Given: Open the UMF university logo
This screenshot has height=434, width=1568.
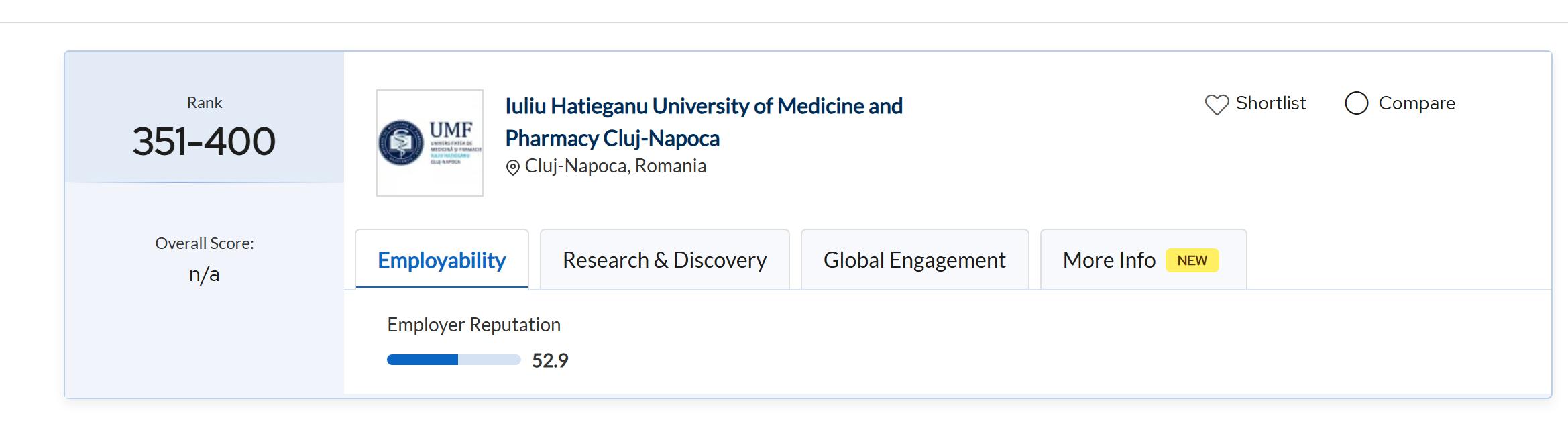Looking at the screenshot, I should tap(430, 143).
